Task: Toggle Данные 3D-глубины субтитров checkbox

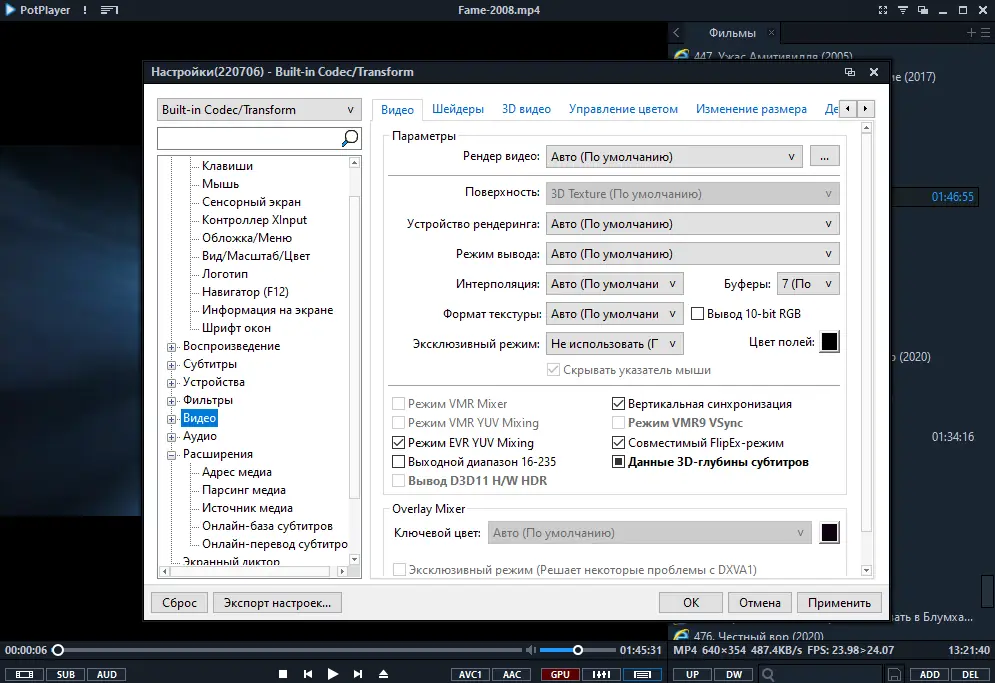Action: 618,461
